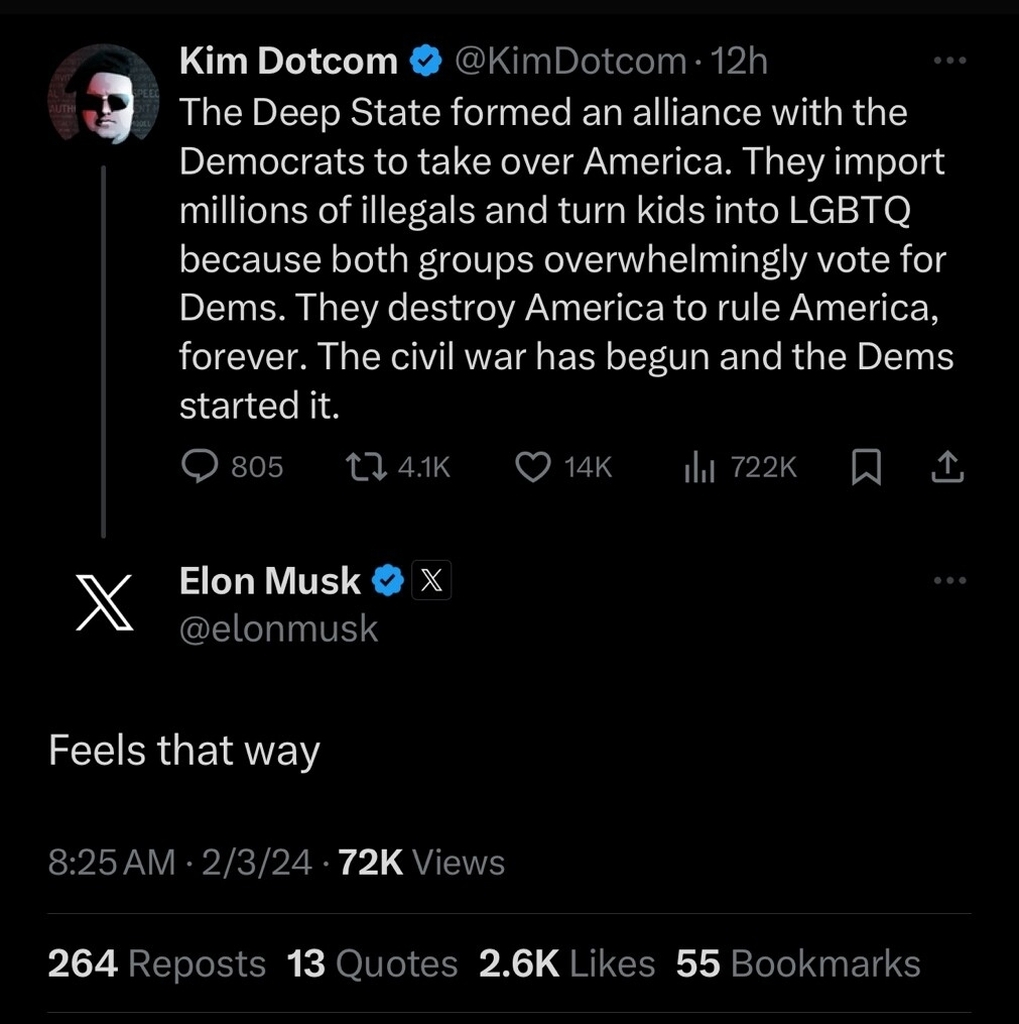
Task: Open more options on Kim Dotcom's post
Action: point(948,61)
